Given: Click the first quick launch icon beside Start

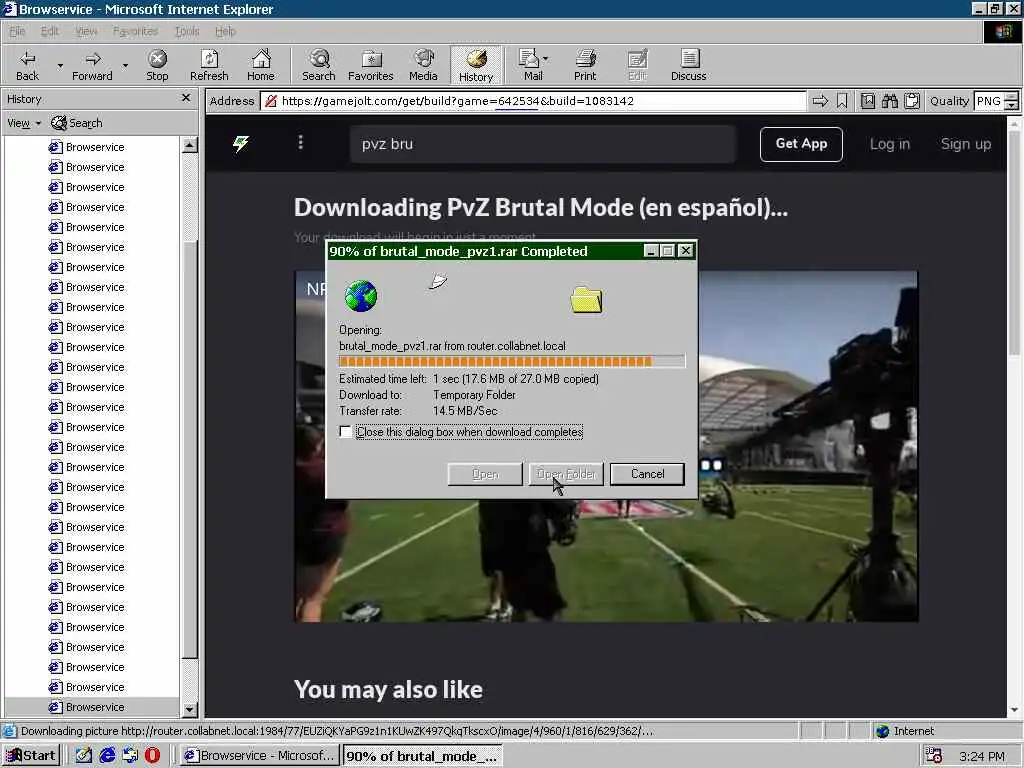Looking at the screenshot, I should click(x=84, y=755).
